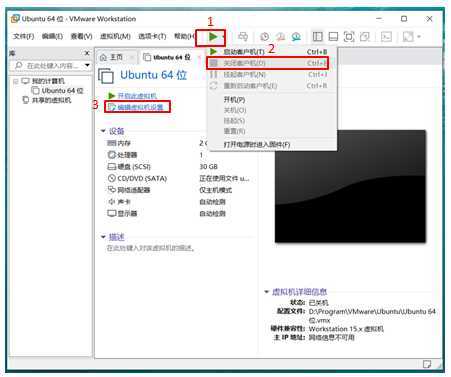Collapse the 描述 section

103,237
